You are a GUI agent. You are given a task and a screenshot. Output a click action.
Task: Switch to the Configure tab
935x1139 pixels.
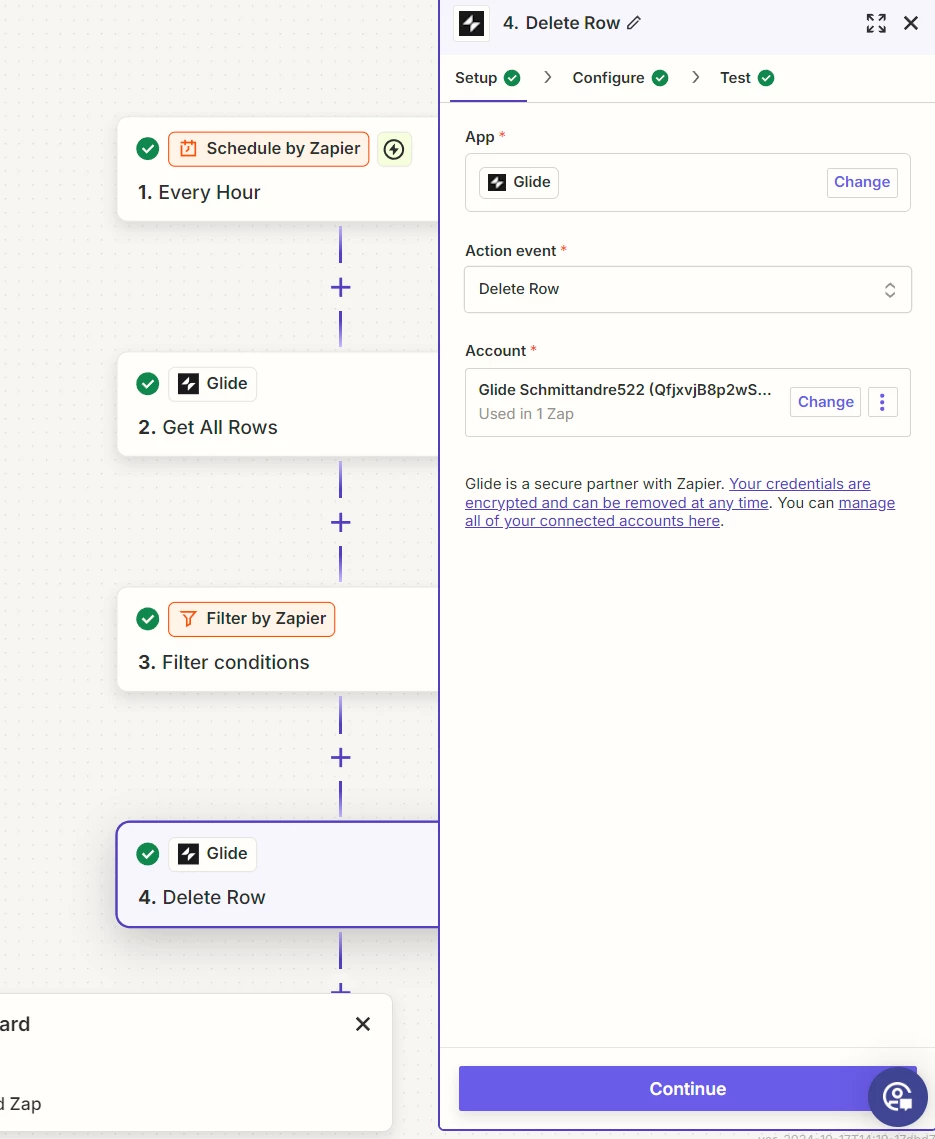pos(620,78)
